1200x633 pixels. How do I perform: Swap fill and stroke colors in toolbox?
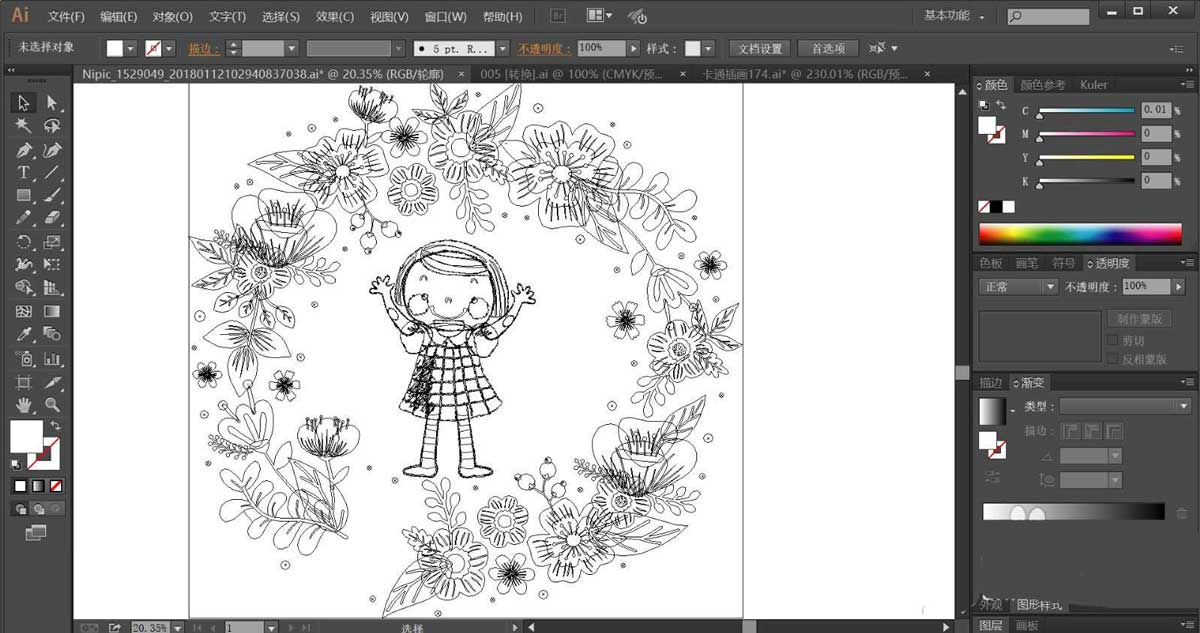coord(56,426)
